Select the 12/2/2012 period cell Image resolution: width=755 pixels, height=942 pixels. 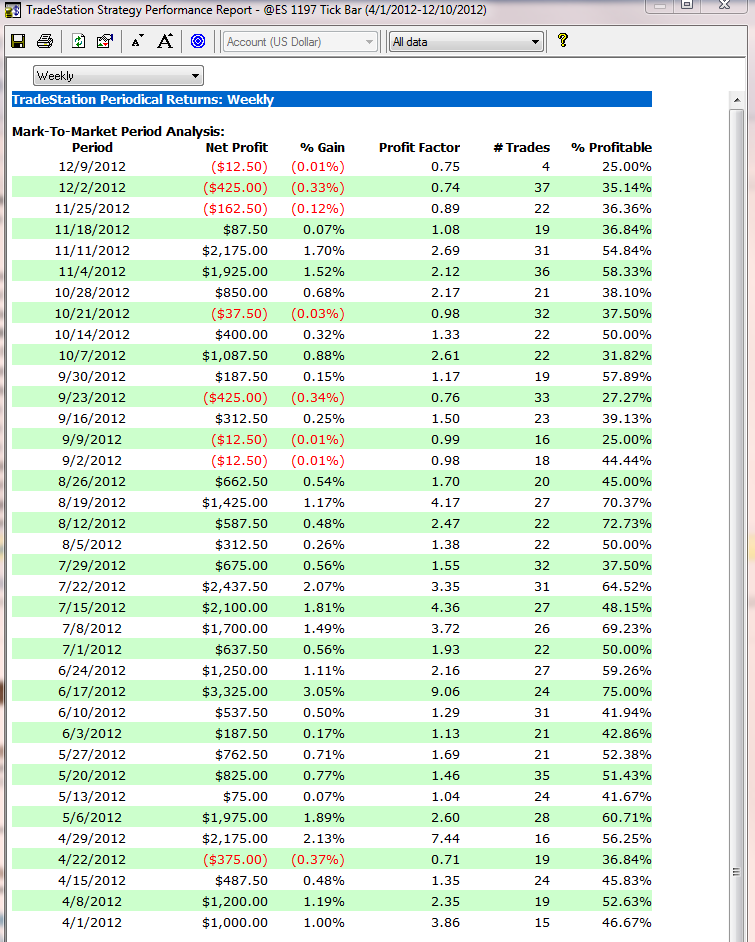point(92,188)
